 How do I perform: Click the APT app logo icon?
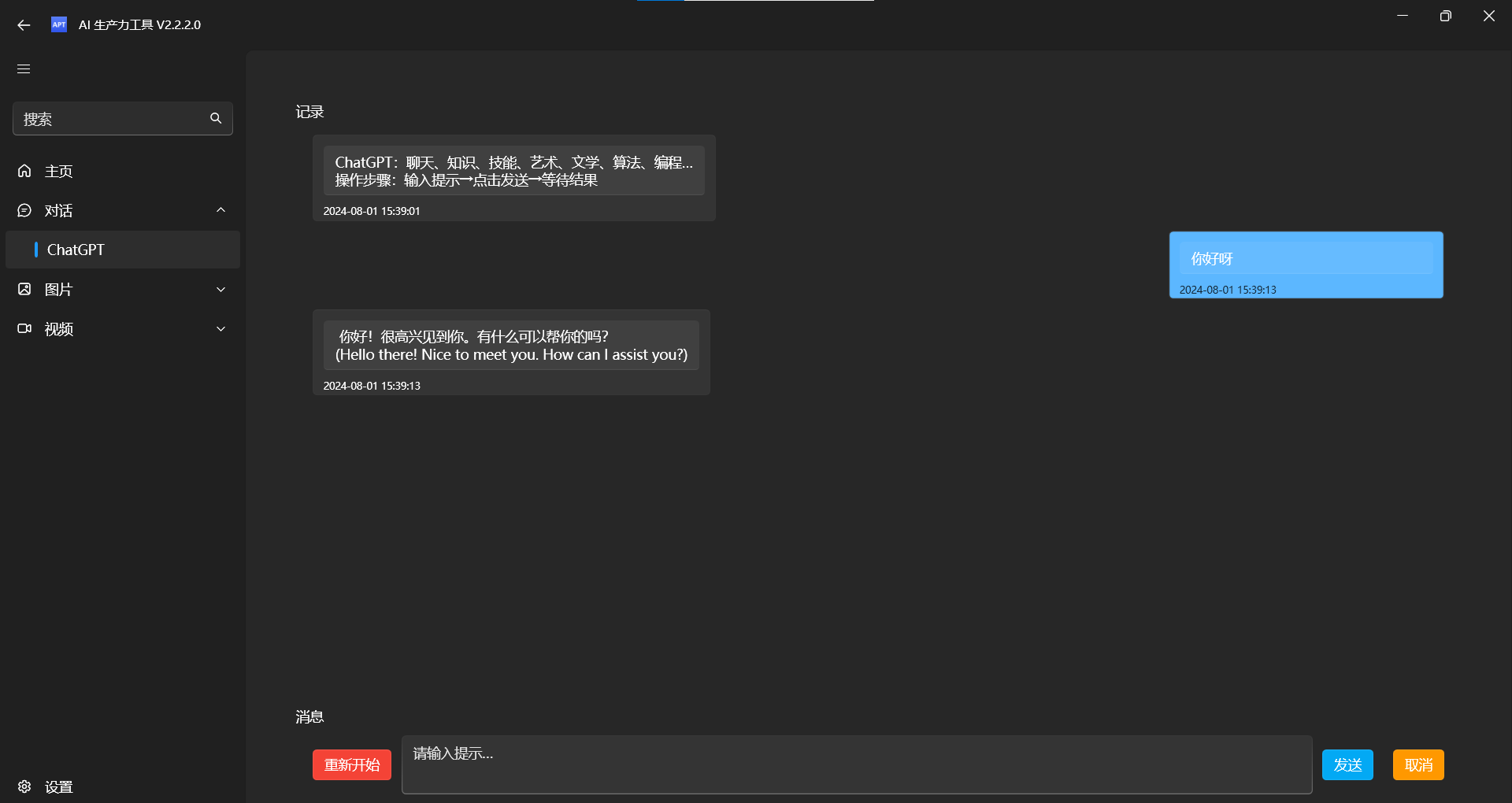click(59, 24)
